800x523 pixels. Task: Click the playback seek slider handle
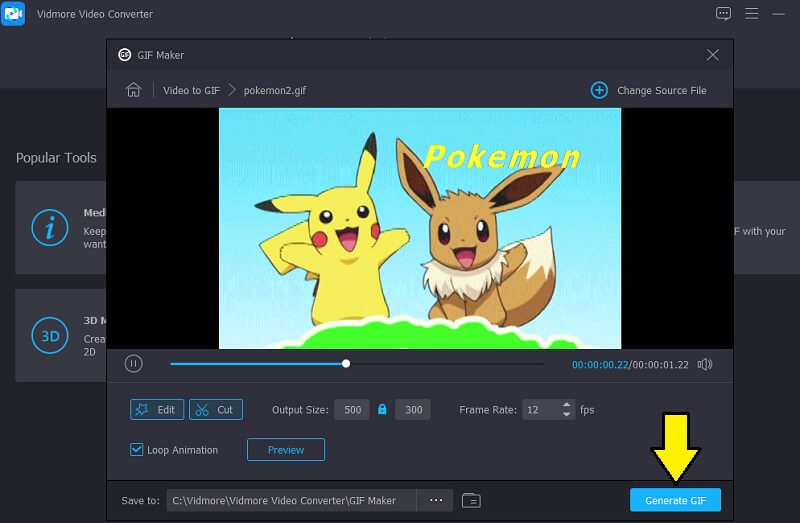point(346,364)
